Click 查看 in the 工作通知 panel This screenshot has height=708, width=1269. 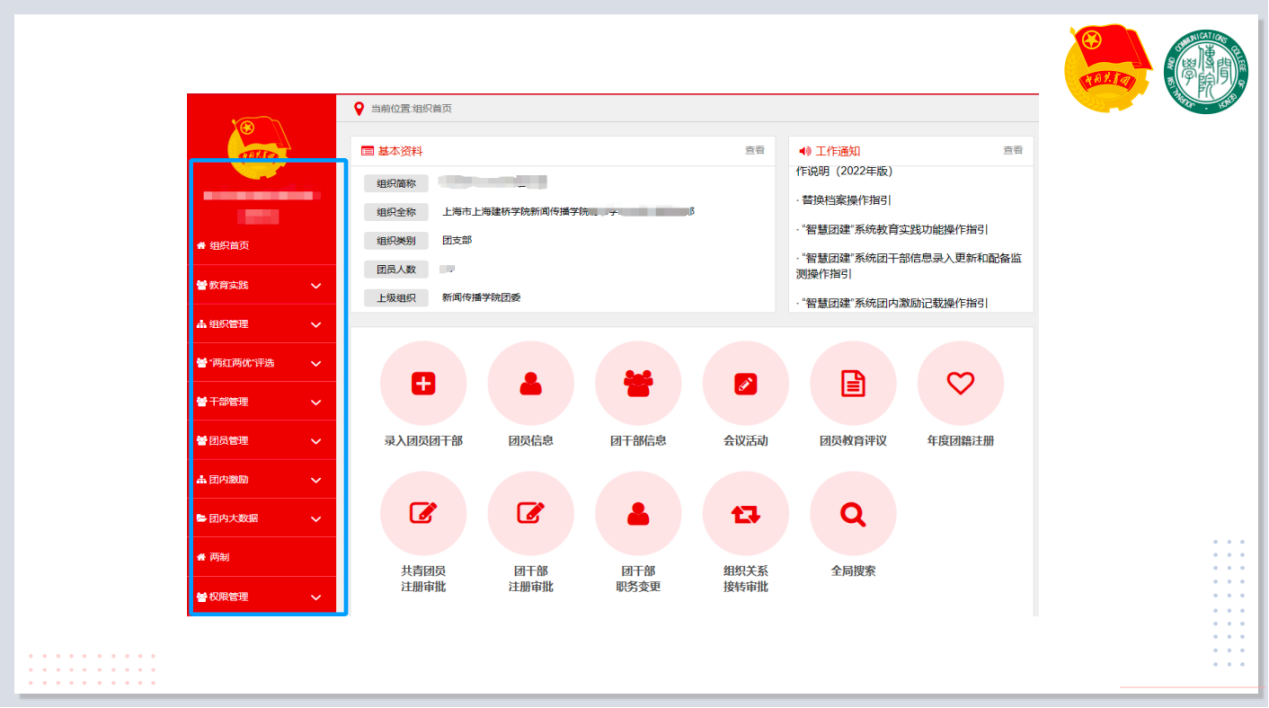click(1013, 151)
